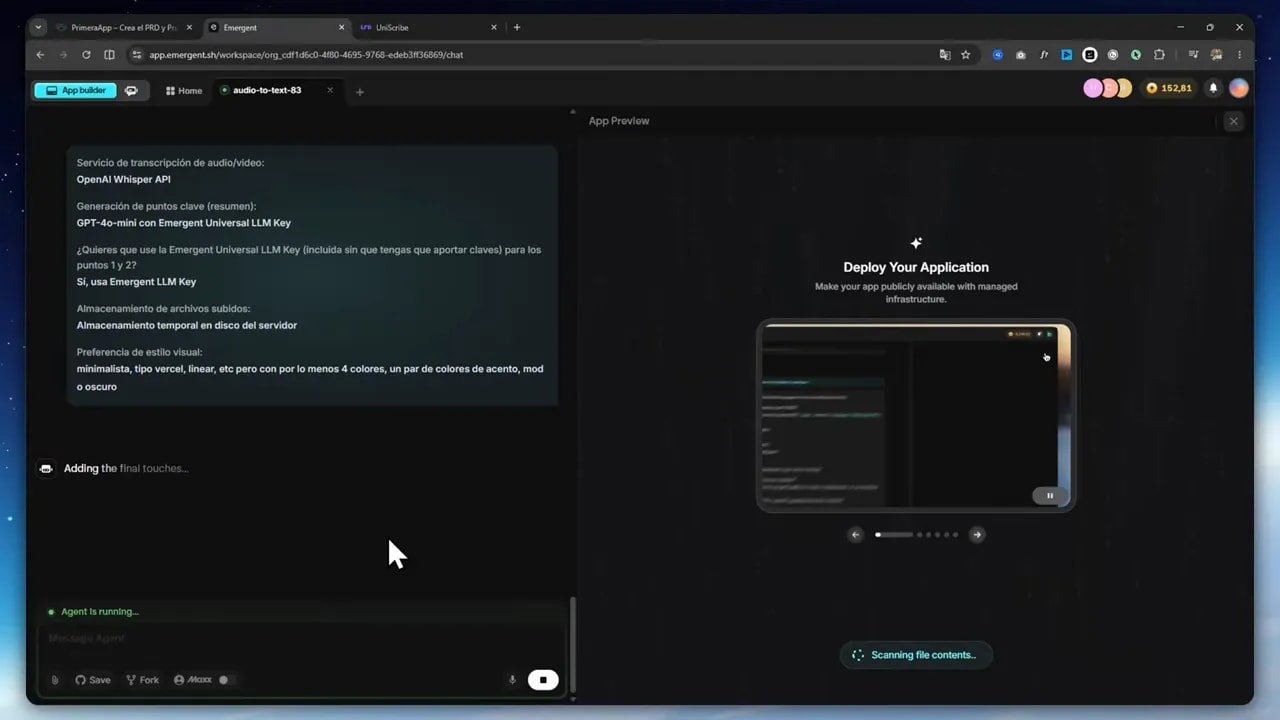Go to the Home tab
Viewport: 1280px width, 720px height.
tap(184, 91)
